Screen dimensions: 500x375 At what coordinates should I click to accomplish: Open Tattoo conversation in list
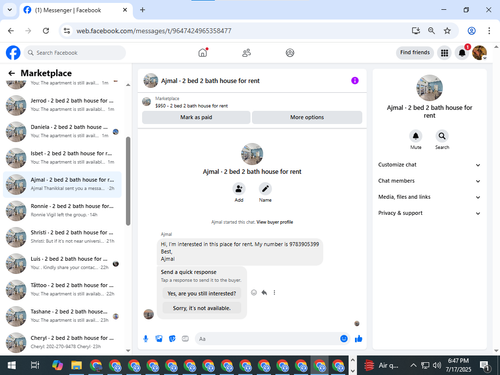coord(62,289)
